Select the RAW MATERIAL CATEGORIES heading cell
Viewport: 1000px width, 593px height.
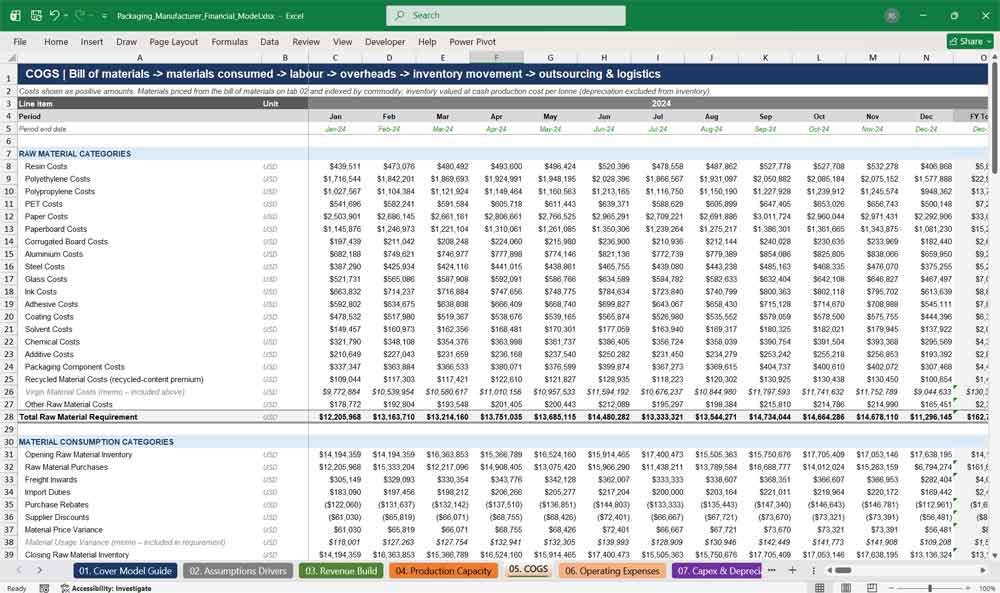[140, 154]
